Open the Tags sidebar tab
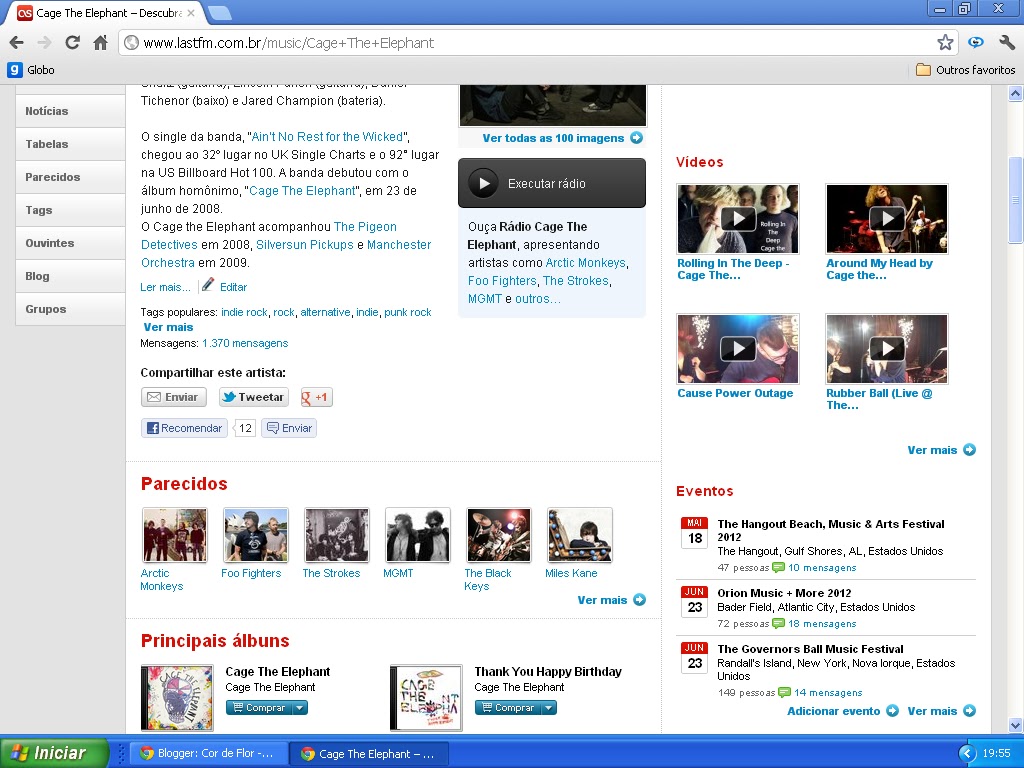Screen dimensions: 1024x768 click(71, 210)
